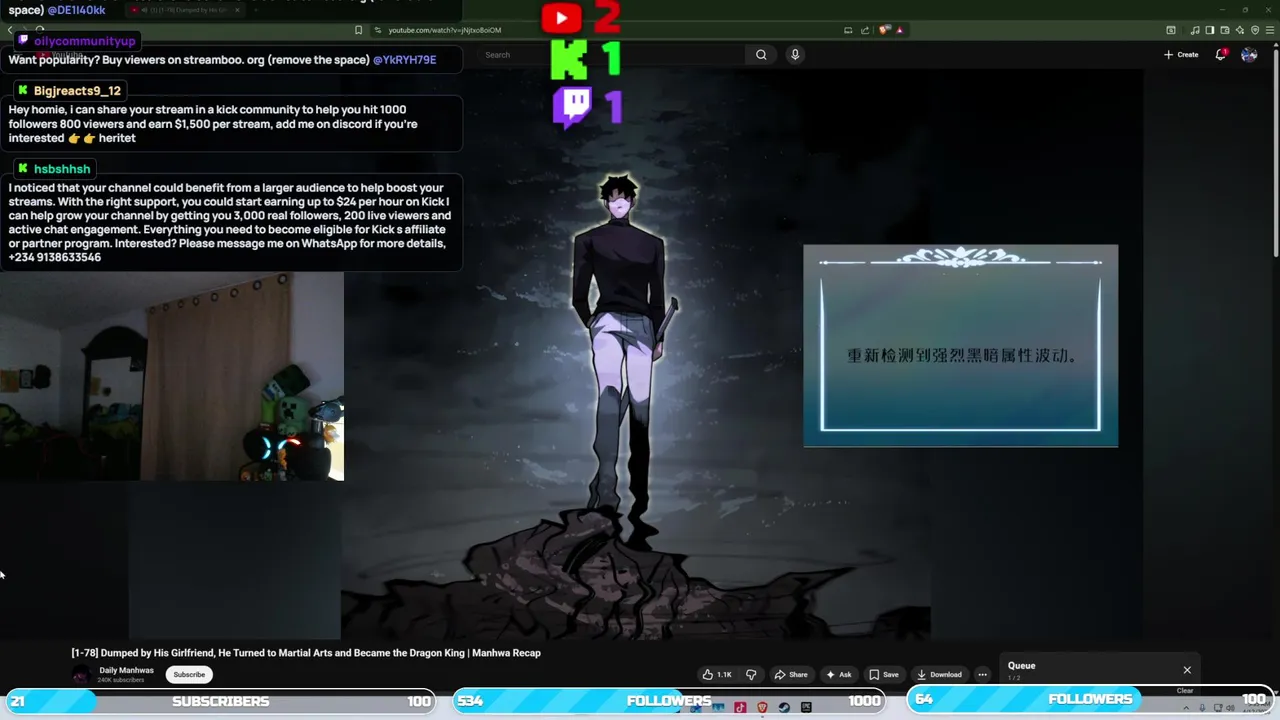Open more actions three-dot menu
Image resolution: width=1280 pixels, height=720 pixels.
point(982,675)
